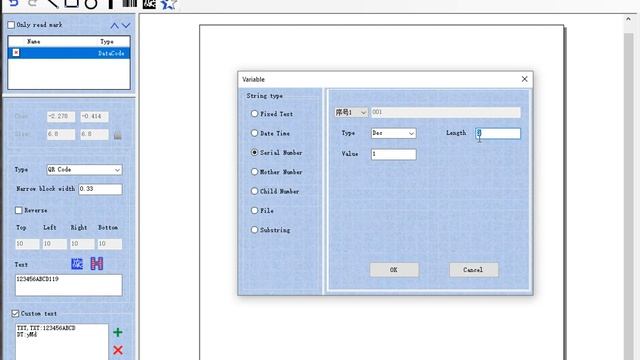Open the Dec type dropdown
640x360 pixels.
click(393, 133)
